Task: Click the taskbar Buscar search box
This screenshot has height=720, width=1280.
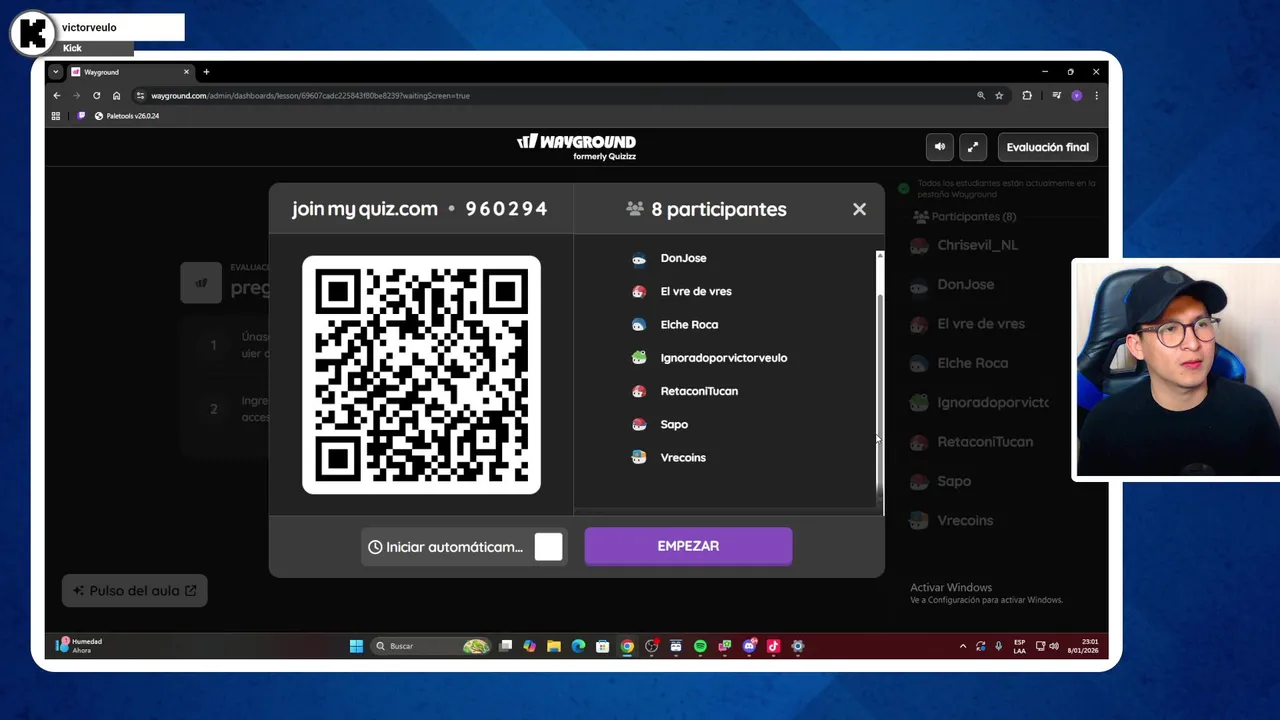Action: point(432,646)
